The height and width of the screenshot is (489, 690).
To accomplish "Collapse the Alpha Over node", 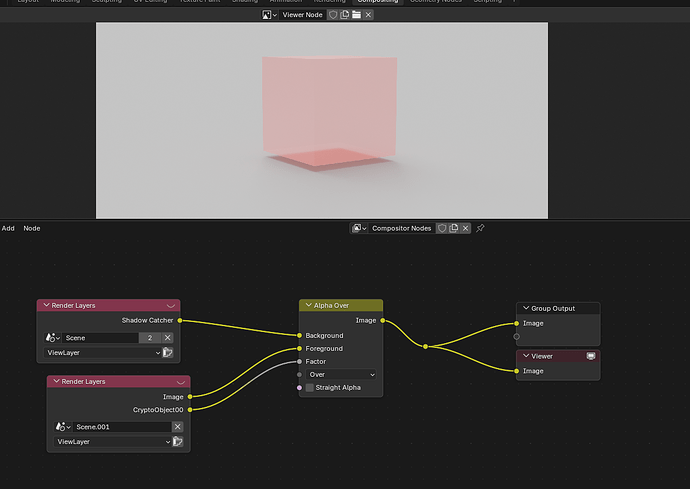I will pyautogui.click(x=308, y=305).
